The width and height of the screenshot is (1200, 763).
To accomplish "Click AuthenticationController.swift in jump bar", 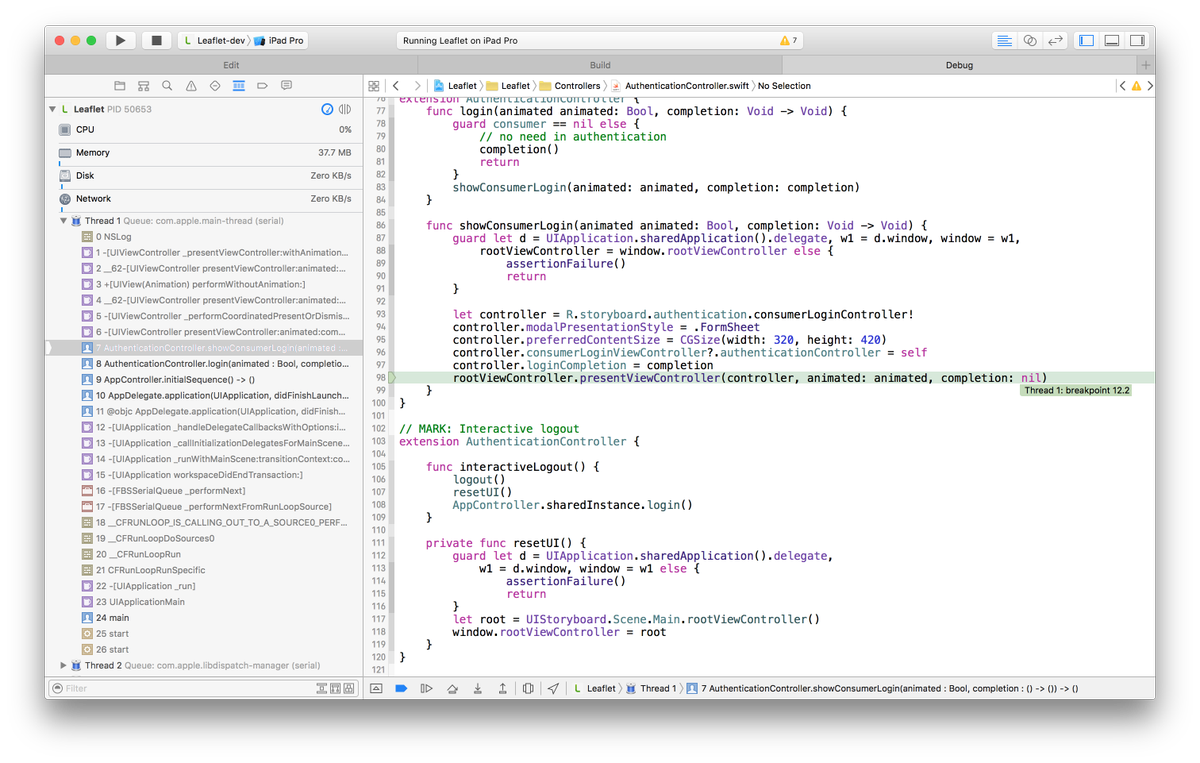I will [x=681, y=86].
